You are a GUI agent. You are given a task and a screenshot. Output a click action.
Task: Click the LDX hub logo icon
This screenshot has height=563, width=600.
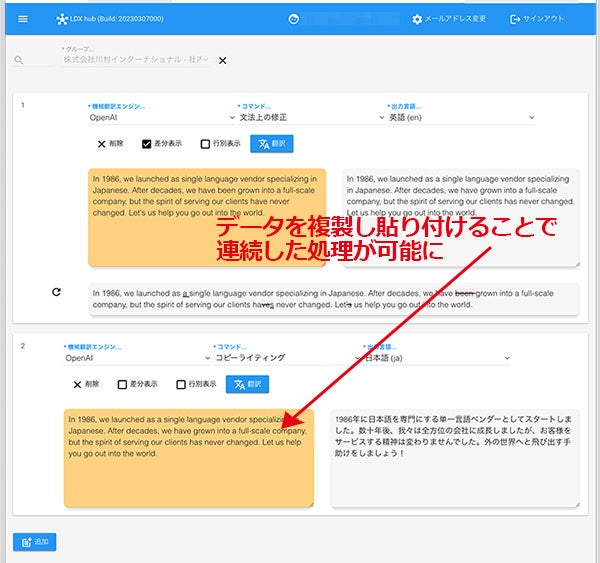[62, 19]
